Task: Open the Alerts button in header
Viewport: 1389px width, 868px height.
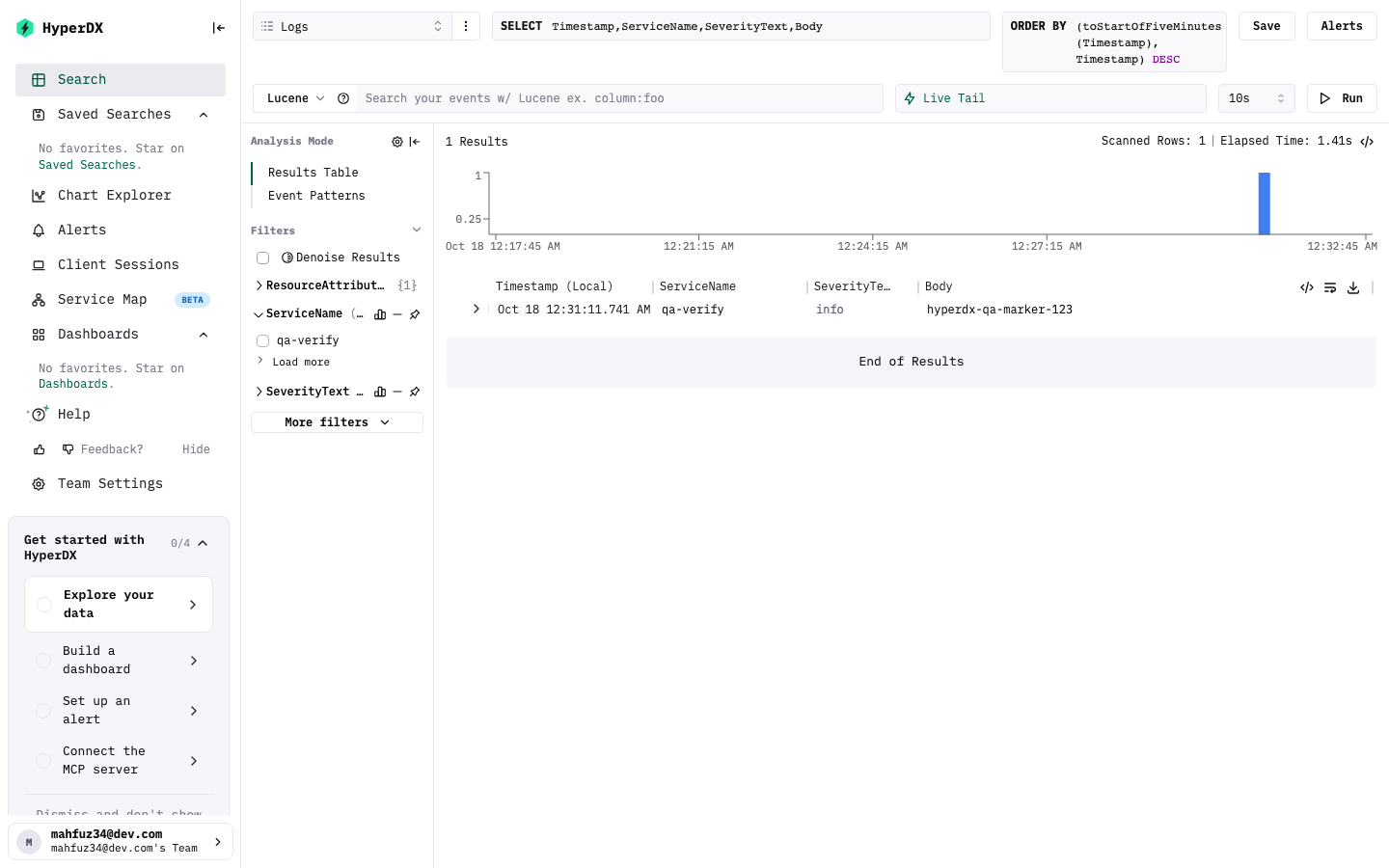Action: coord(1342,26)
